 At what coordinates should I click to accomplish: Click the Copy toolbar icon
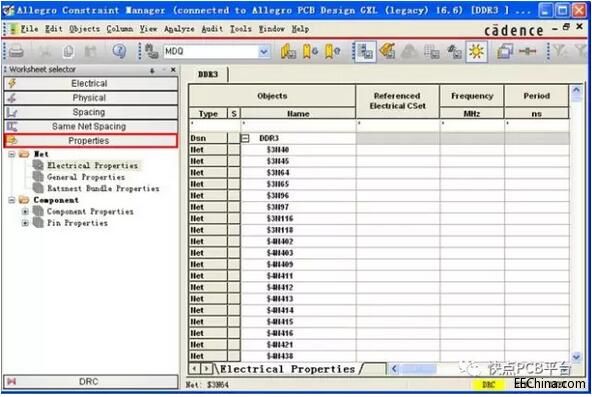click(68, 51)
